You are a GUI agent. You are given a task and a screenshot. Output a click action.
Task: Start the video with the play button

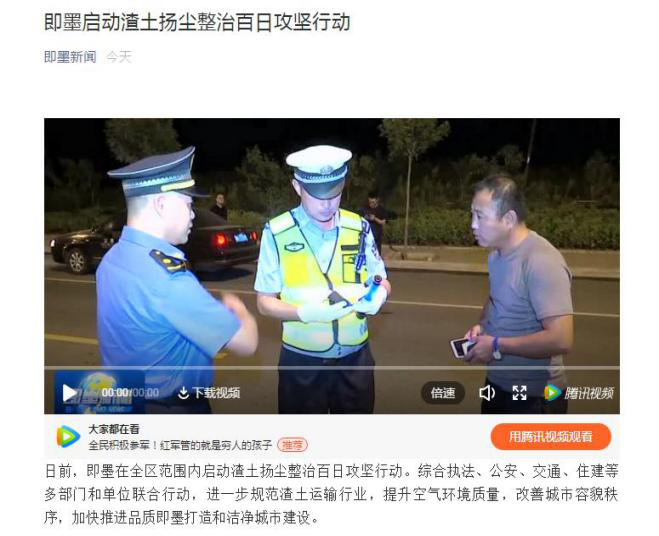click(x=69, y=393)
